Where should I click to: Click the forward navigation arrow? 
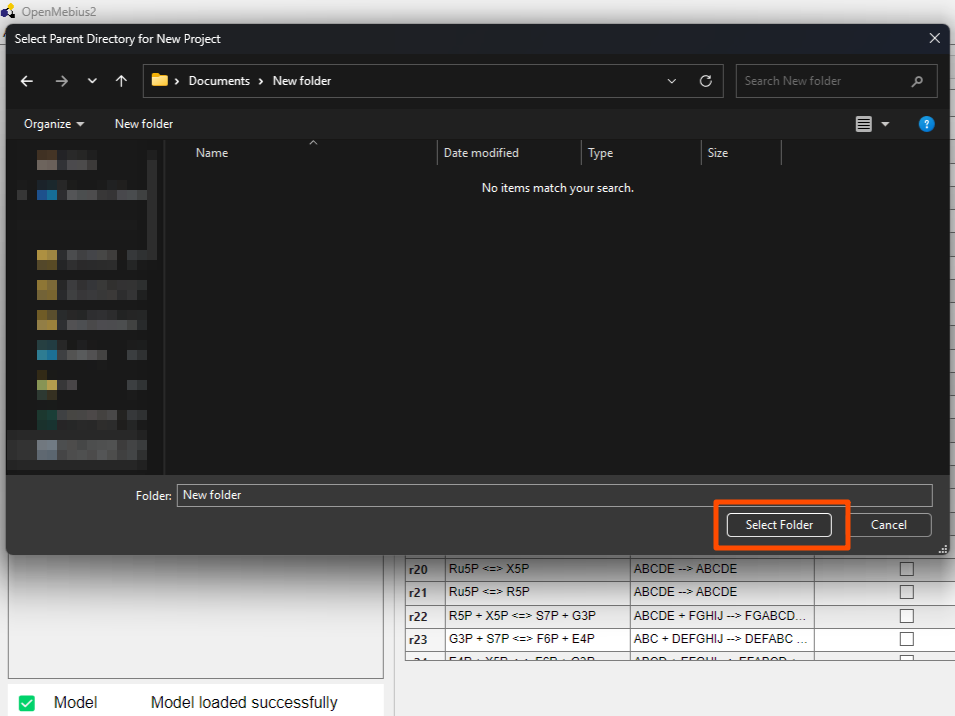coord(59,81)
